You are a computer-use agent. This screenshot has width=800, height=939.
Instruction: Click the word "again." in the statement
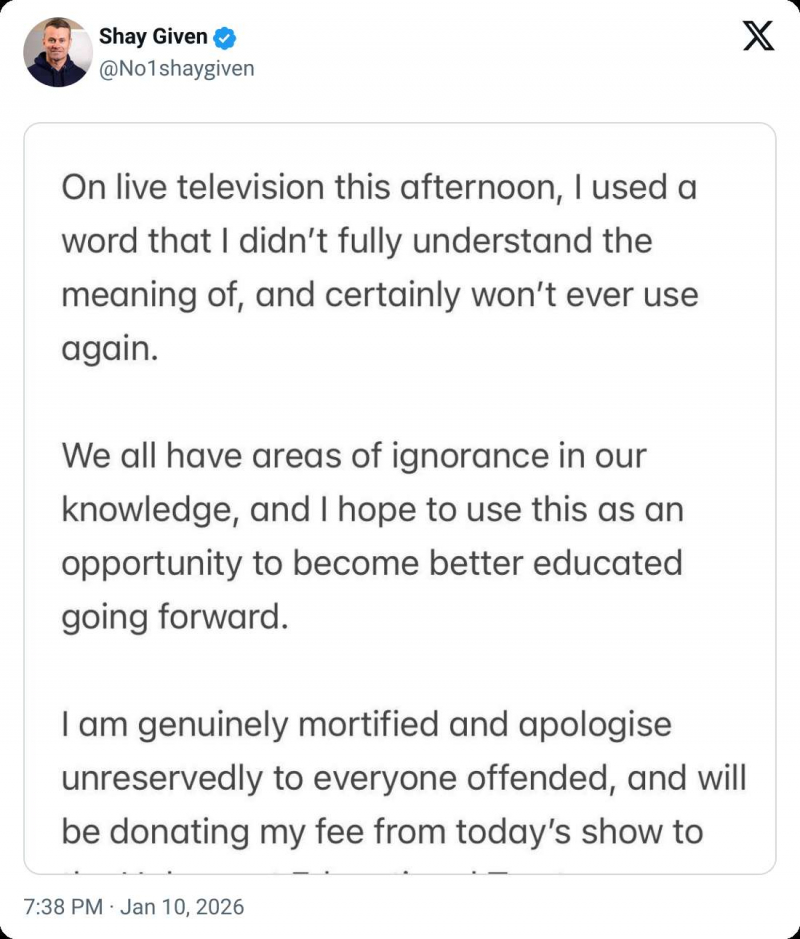[110, 349]
